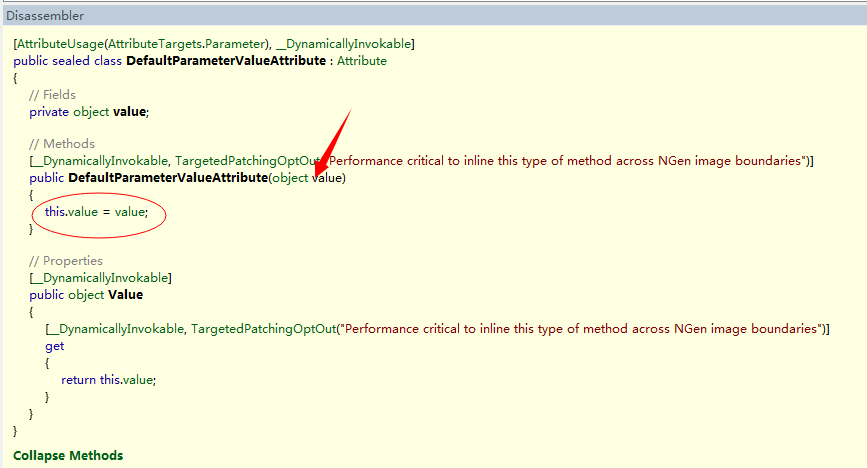Screen dimensions: 867x468
Task: Click the "get" accessor keyword
Action: [x=55, y=346]
